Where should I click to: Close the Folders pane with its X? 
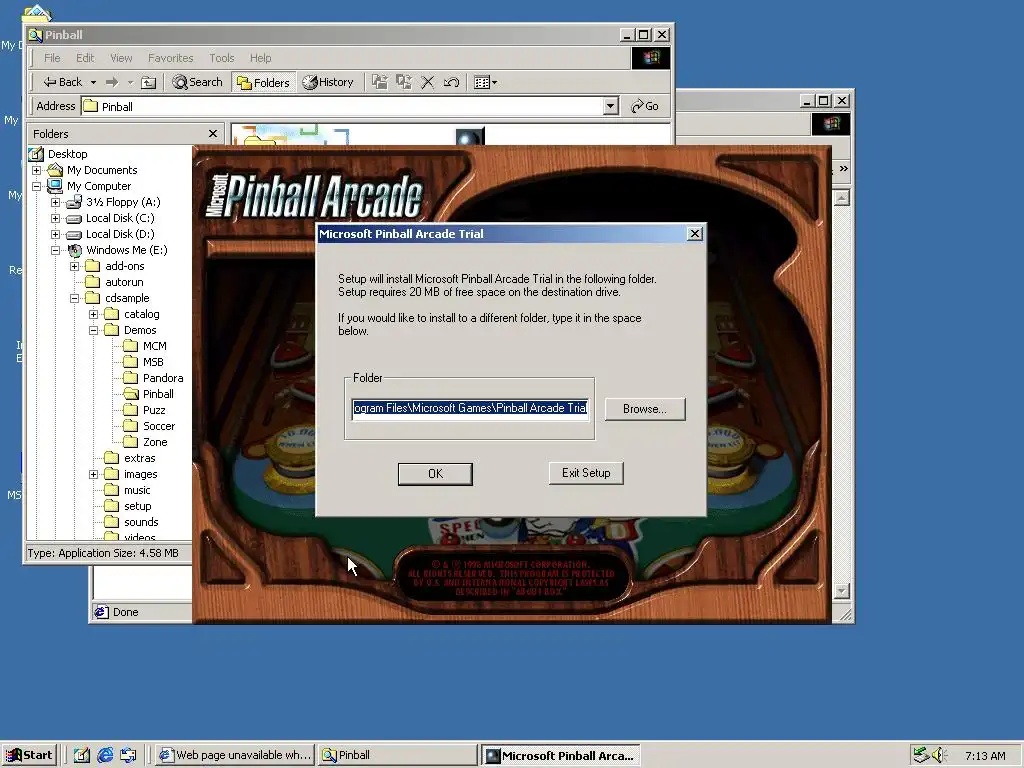212,134
